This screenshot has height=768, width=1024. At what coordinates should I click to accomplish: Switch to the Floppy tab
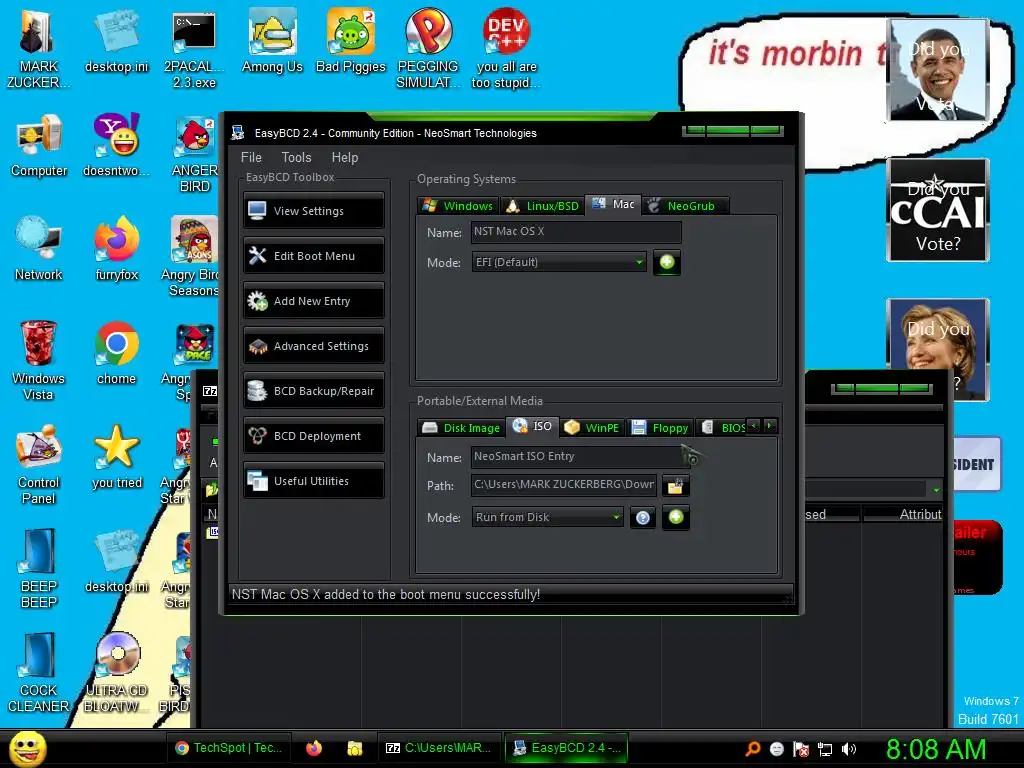(660, 428)
